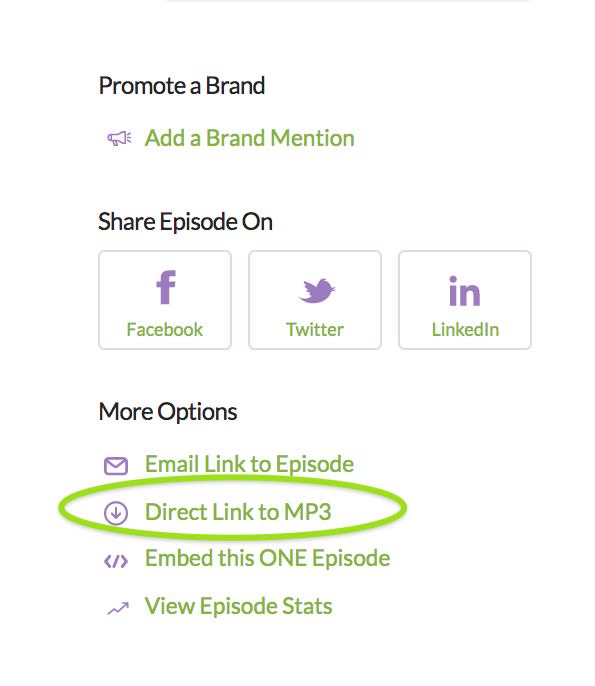
Task: Open Direct Link to MP3
Action: pos(238,512)
